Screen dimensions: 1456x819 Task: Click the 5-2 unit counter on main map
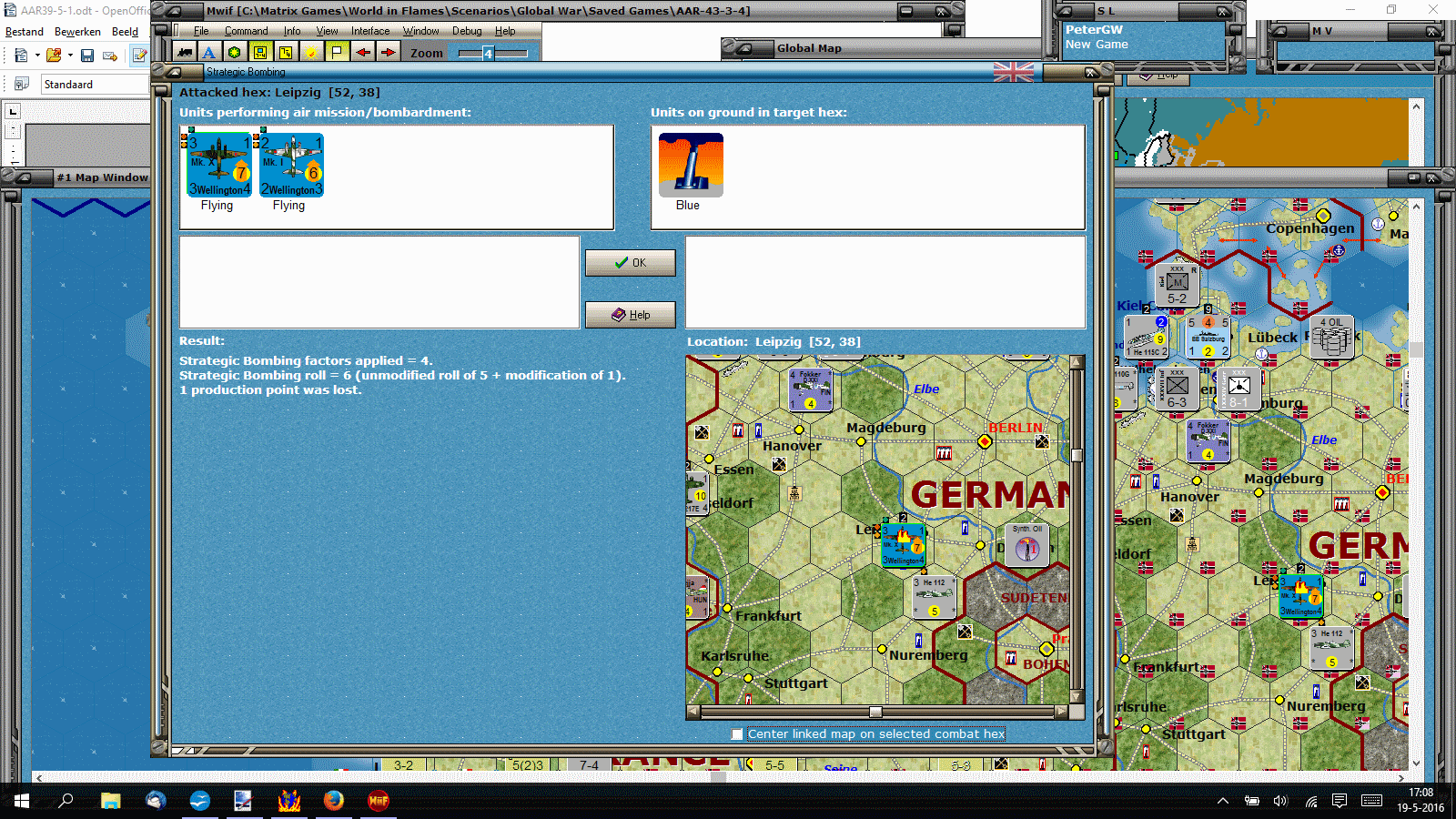pos(1177,284)
